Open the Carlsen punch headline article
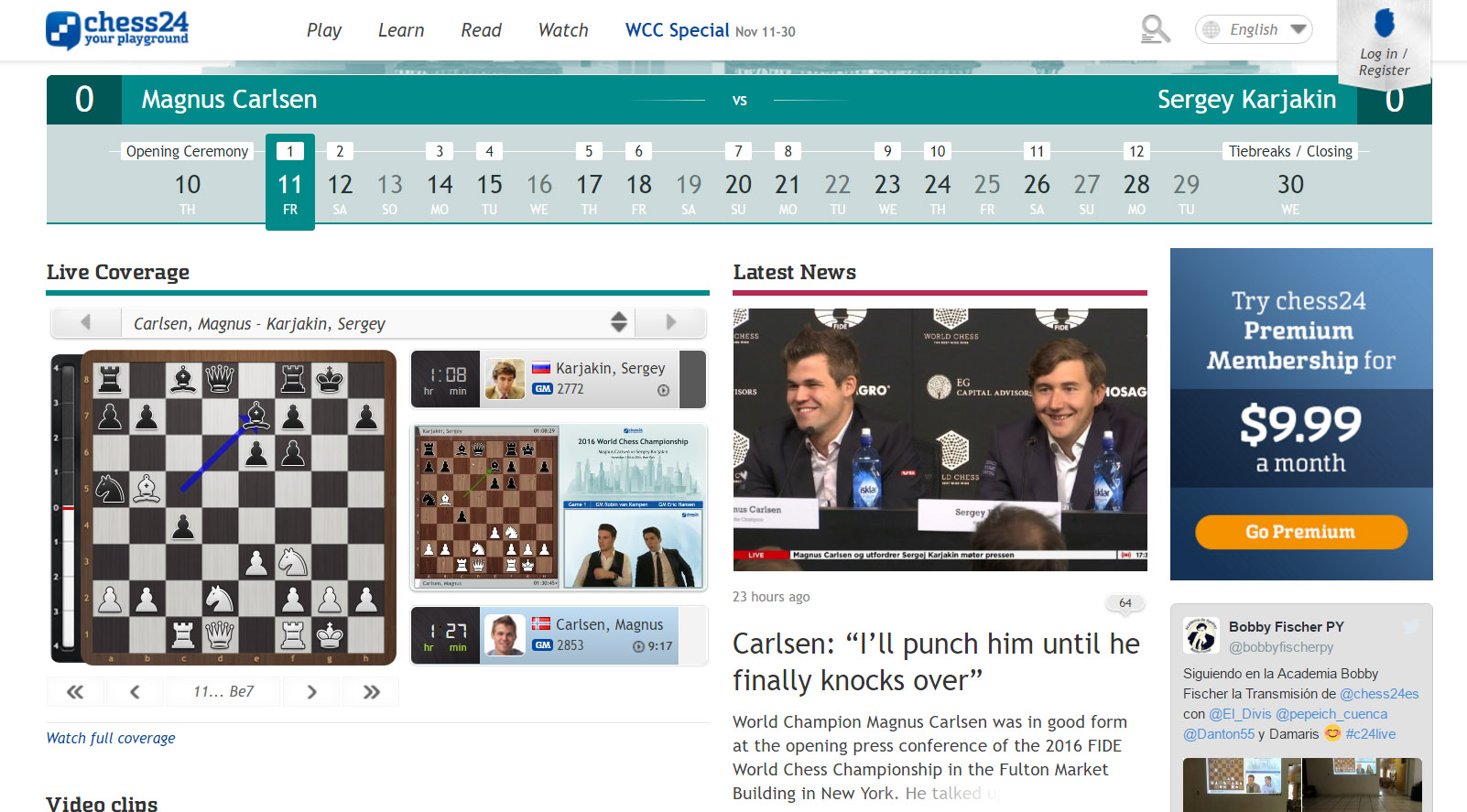 tap(936, 662)
